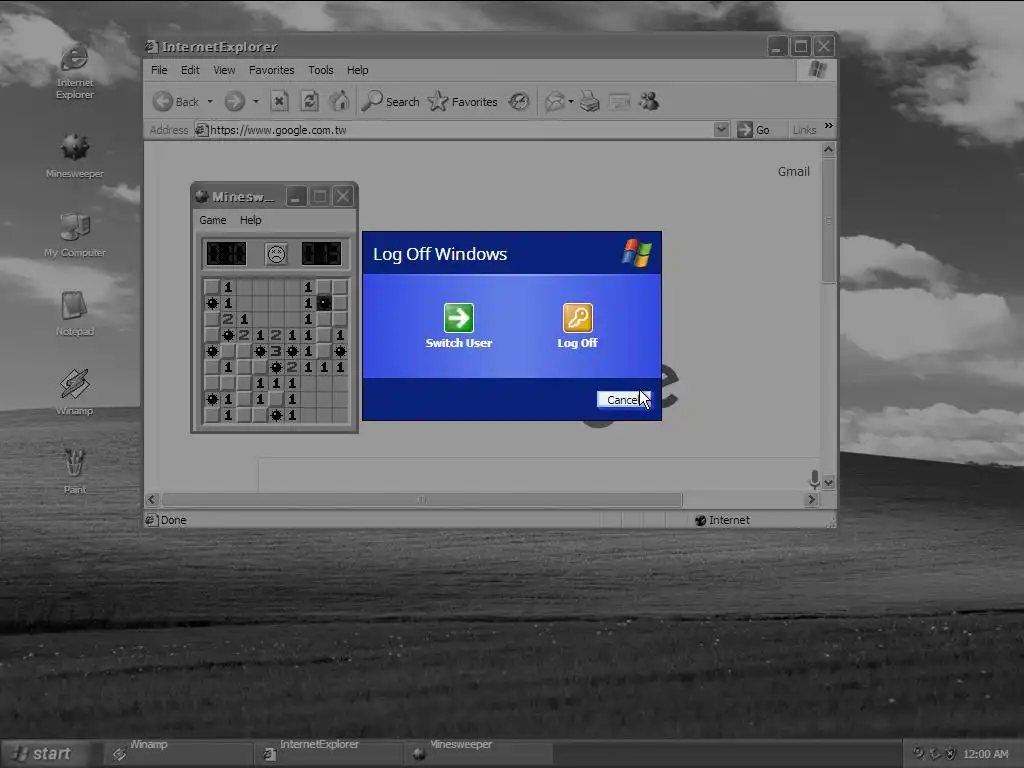Image resolution: width=1024 pixels, height=768 pixels.
Task: Click the Switch User green arrow icon
Action: 458,318
